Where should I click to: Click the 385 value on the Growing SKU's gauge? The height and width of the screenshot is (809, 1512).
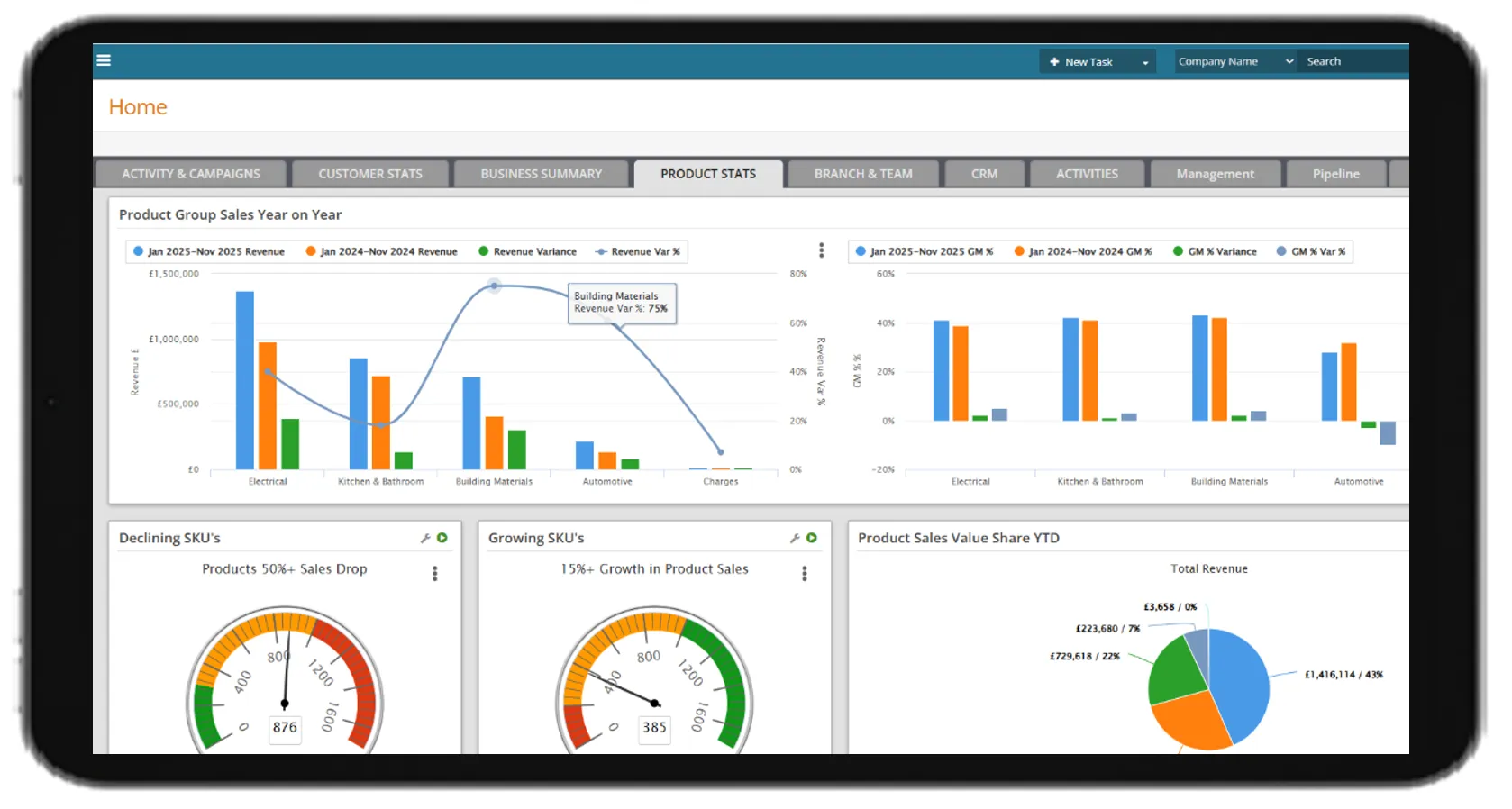[x=654, y=727]
